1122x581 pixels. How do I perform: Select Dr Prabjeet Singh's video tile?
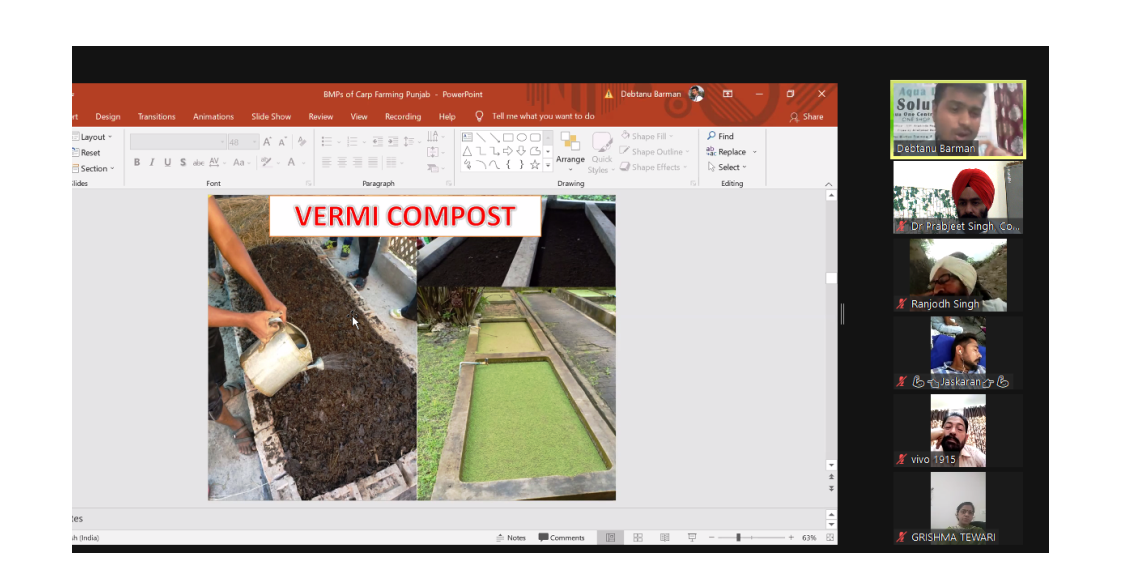click(x=957, y=197)
